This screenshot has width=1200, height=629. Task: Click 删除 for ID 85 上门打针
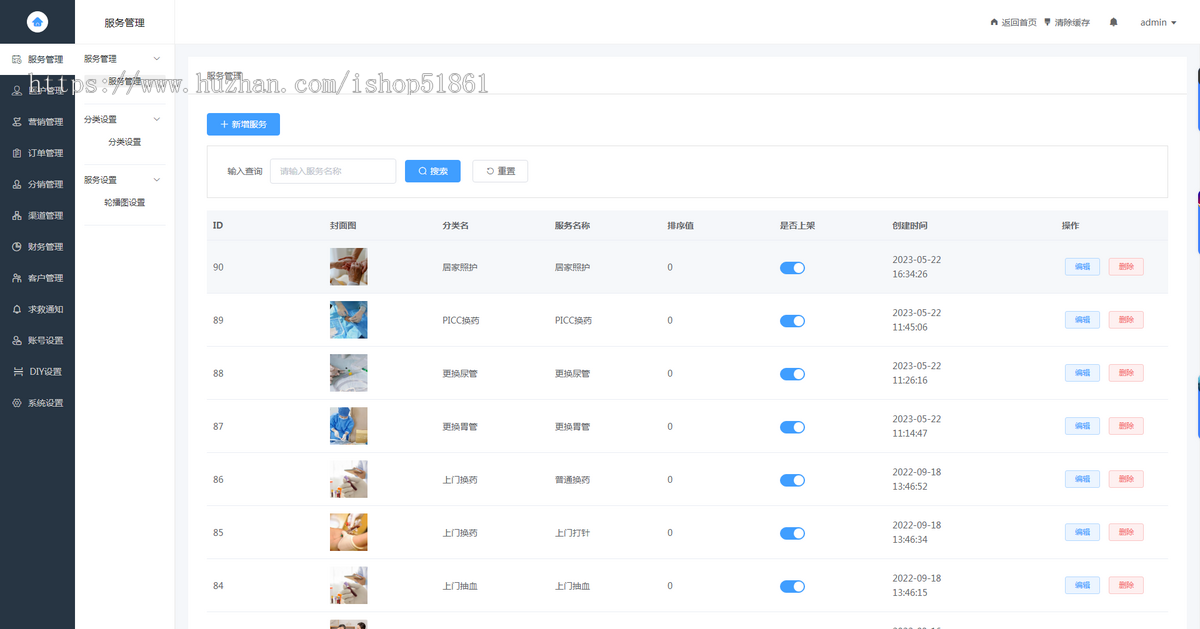coord(1126,532)
